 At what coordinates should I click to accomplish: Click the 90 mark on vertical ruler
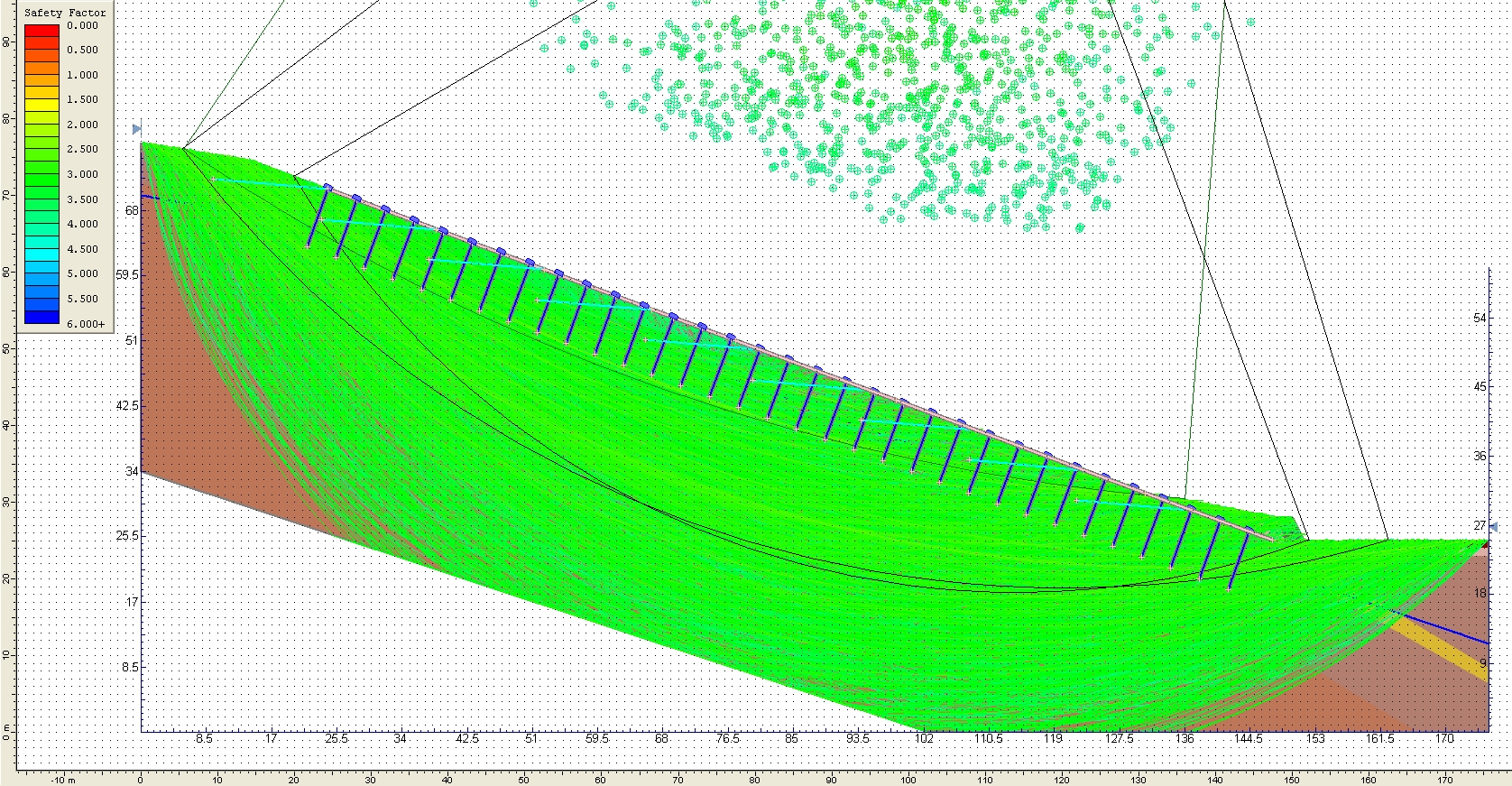click(x=7, y=42)
